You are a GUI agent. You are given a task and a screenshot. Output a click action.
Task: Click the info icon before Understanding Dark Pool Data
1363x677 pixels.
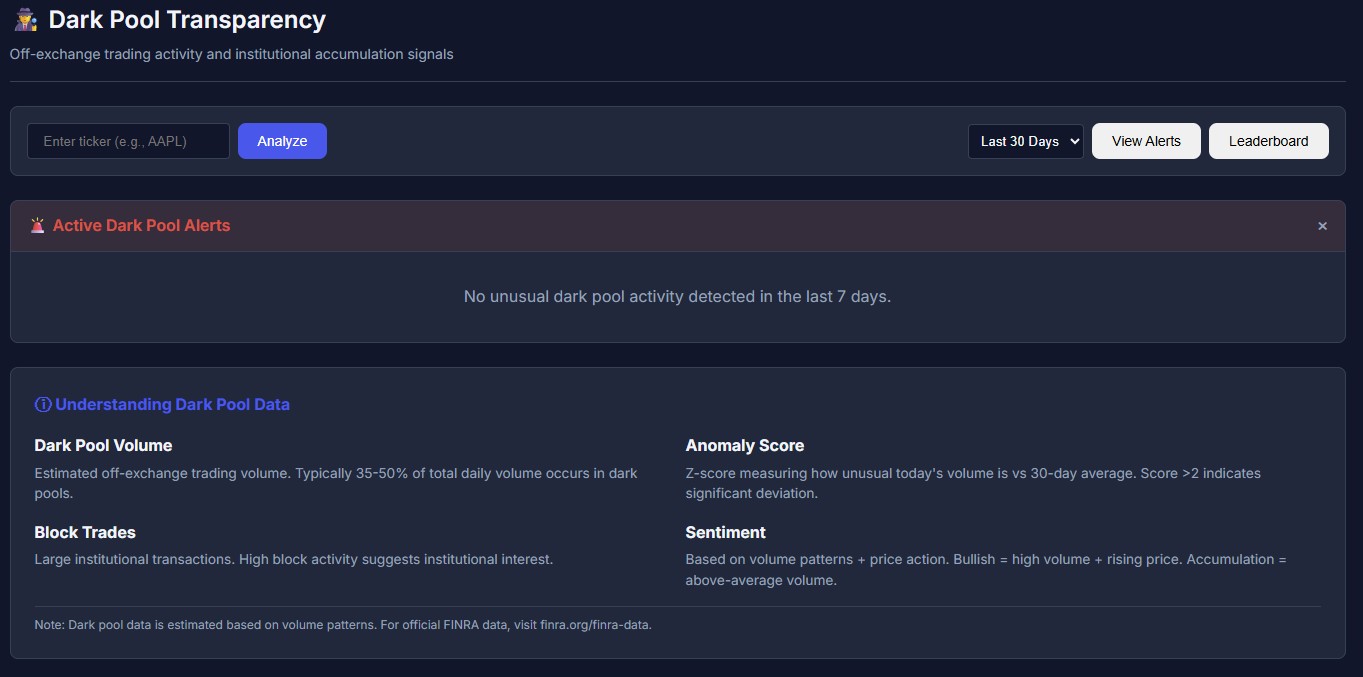[43, 404]
